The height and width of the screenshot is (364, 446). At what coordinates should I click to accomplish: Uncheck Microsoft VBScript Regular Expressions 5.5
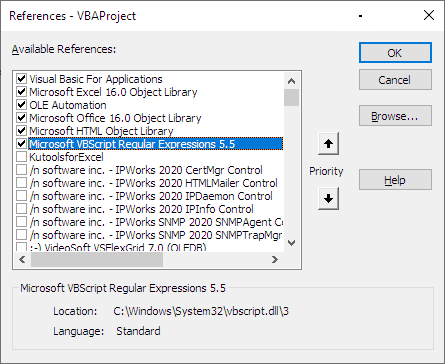(x=22, y=144)
